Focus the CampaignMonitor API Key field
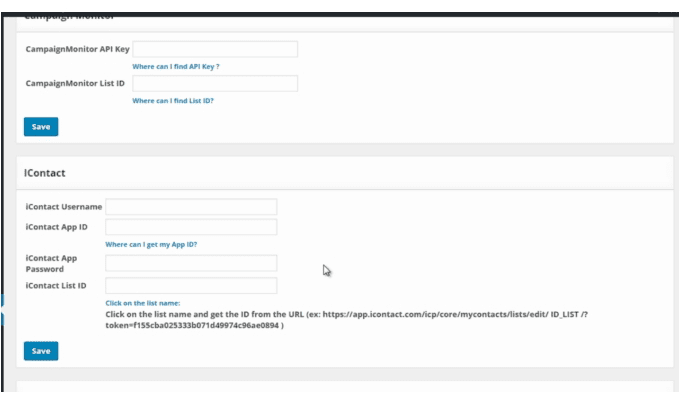The image size is (680, 393). tap(215, 49)
